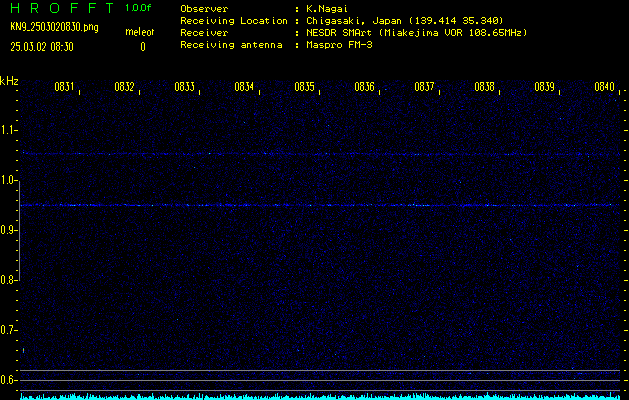Image resolution: width=629 pixels, height=400 pixels.
Task: Click the 0832 time marker
Action: pyautogui.click(x=124, y=87)
